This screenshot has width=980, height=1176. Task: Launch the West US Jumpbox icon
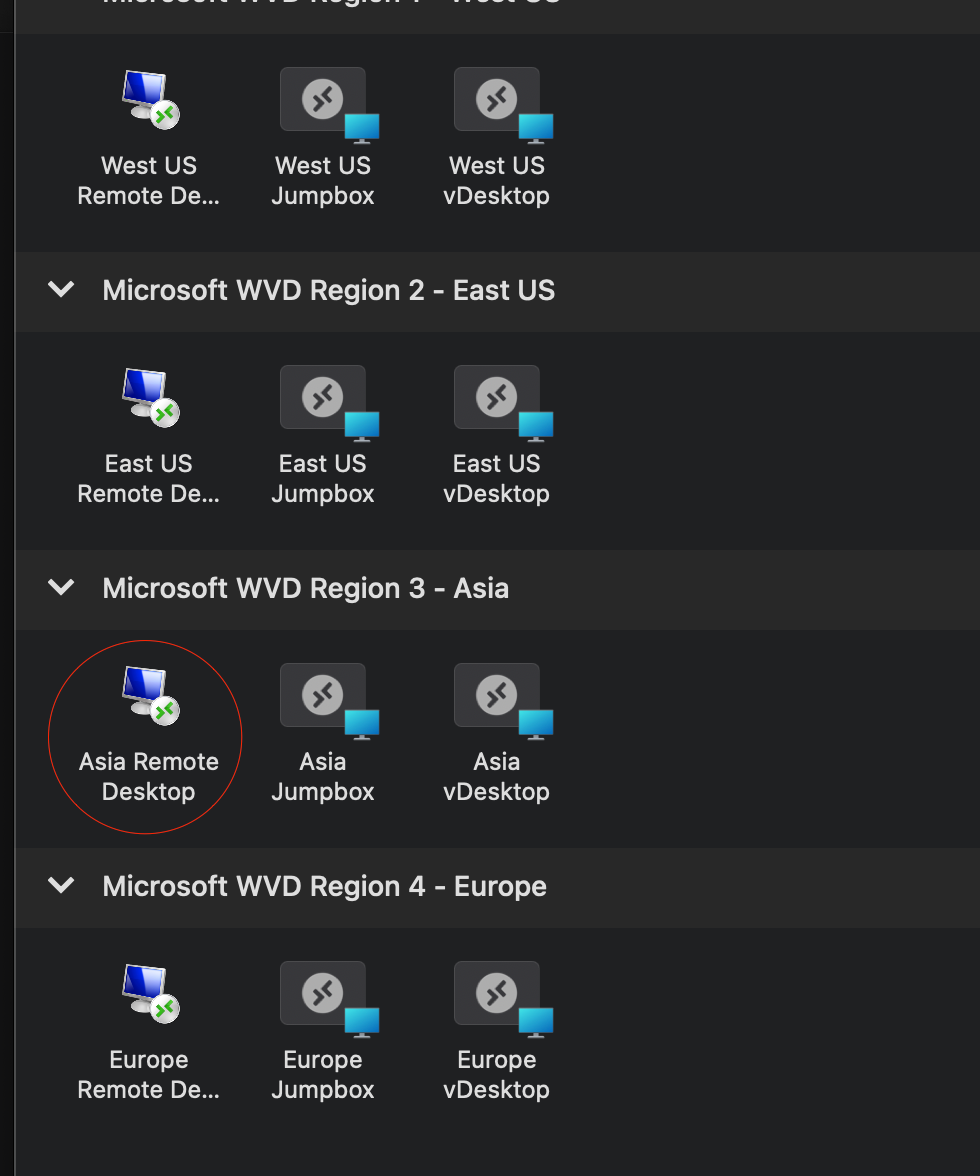[329, 105]
